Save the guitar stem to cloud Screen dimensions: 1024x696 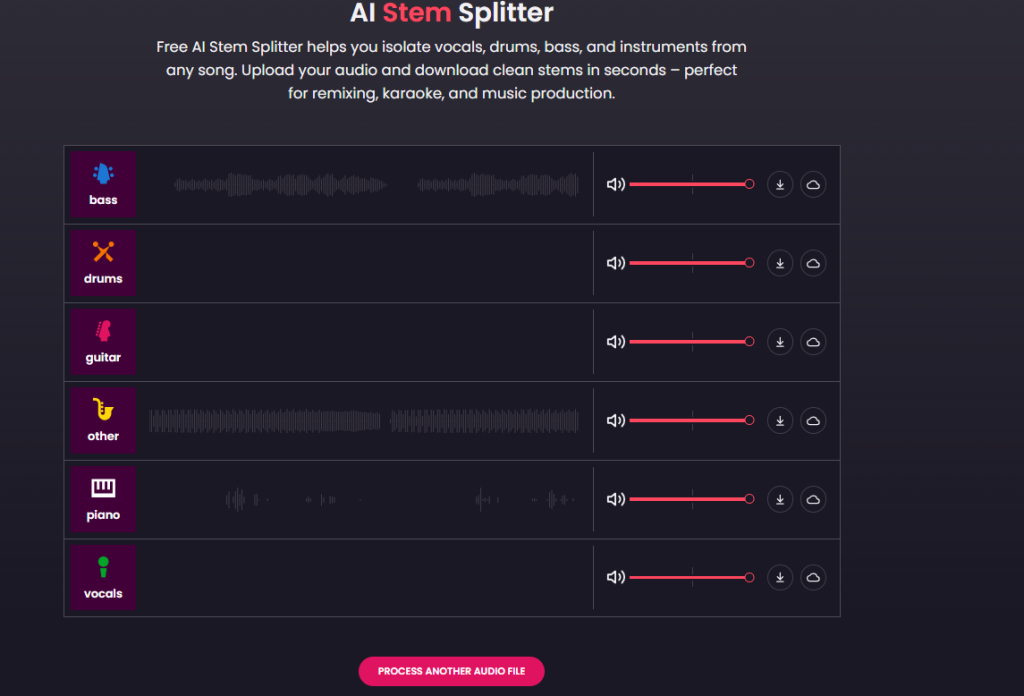(x=813, y=341)
